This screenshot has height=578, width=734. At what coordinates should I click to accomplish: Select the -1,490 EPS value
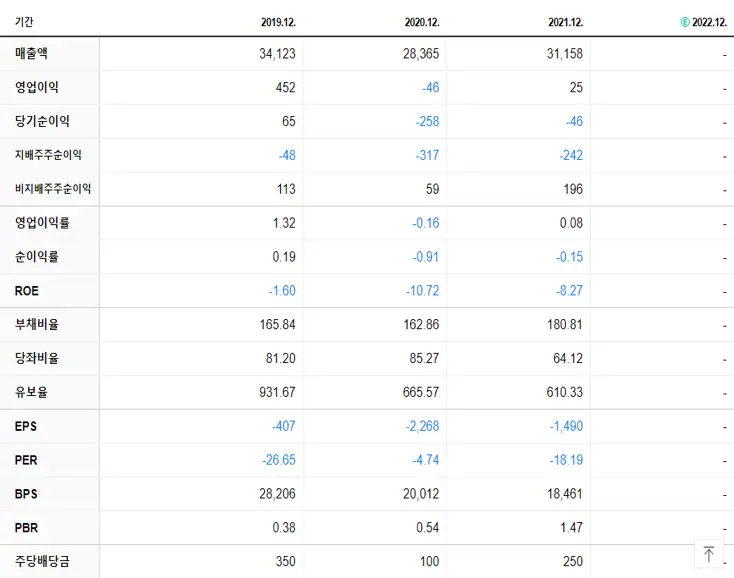[566, 426]
